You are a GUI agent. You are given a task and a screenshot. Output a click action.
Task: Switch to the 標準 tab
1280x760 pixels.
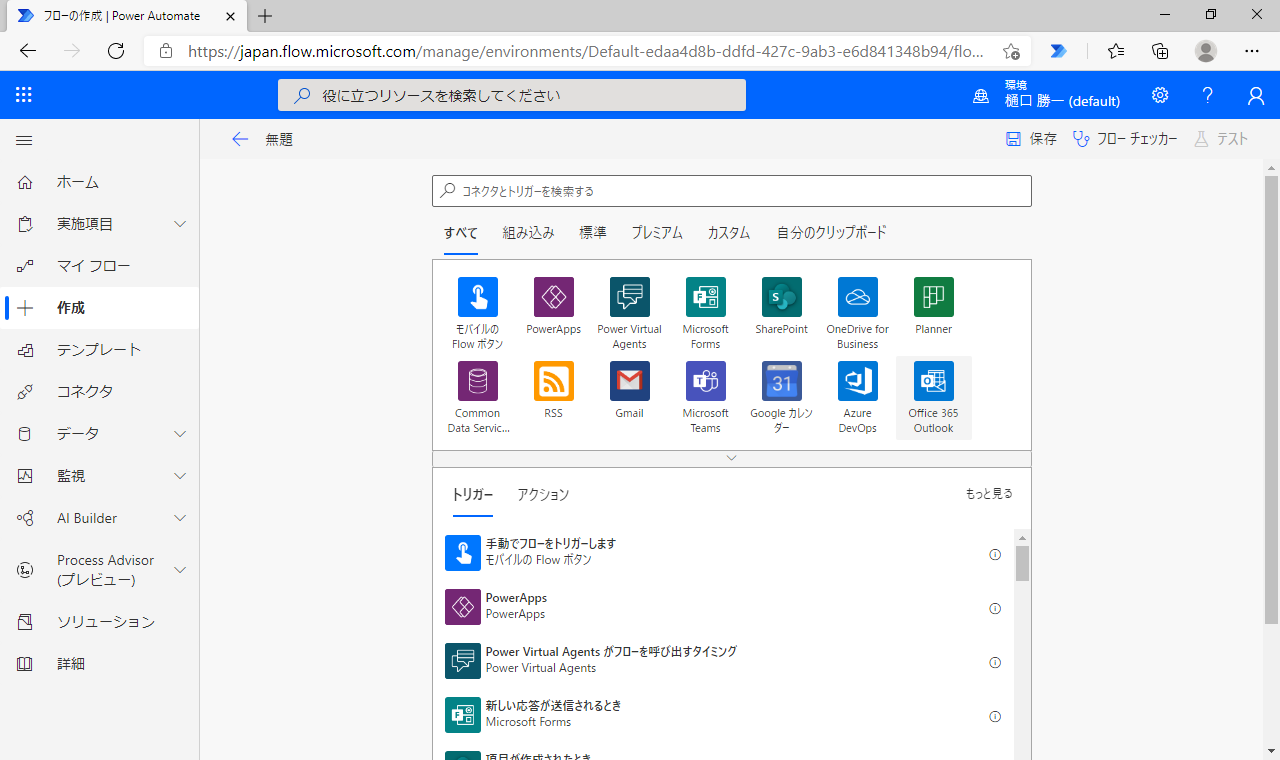click(593, 233)
